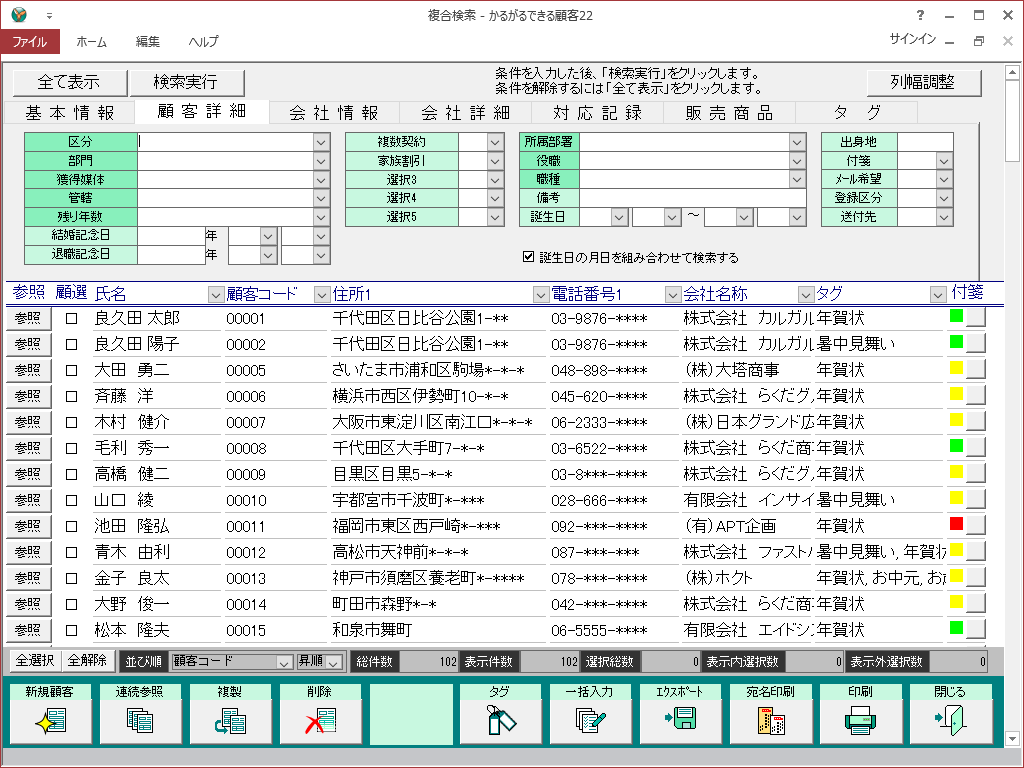
Task: Open the 氏名 column filter arrow
Action: click(x=216, y=295)
